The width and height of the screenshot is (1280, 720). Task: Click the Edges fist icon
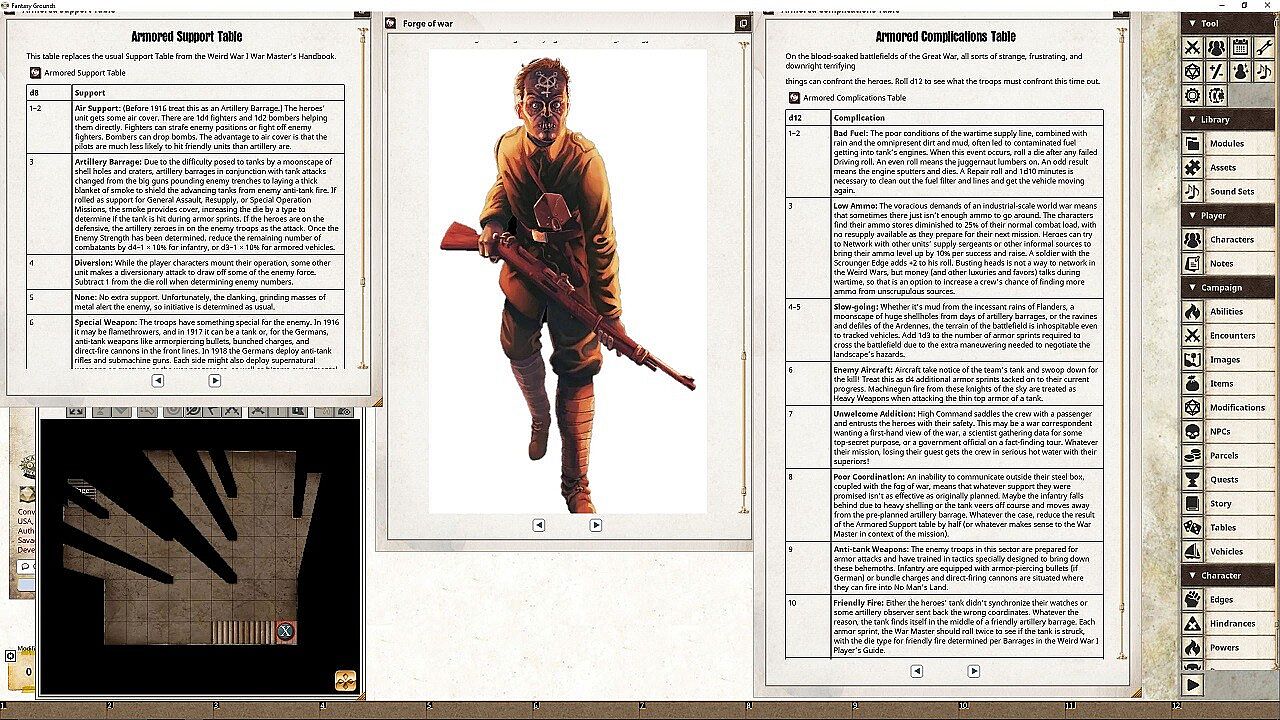[x=1192, y=599]
